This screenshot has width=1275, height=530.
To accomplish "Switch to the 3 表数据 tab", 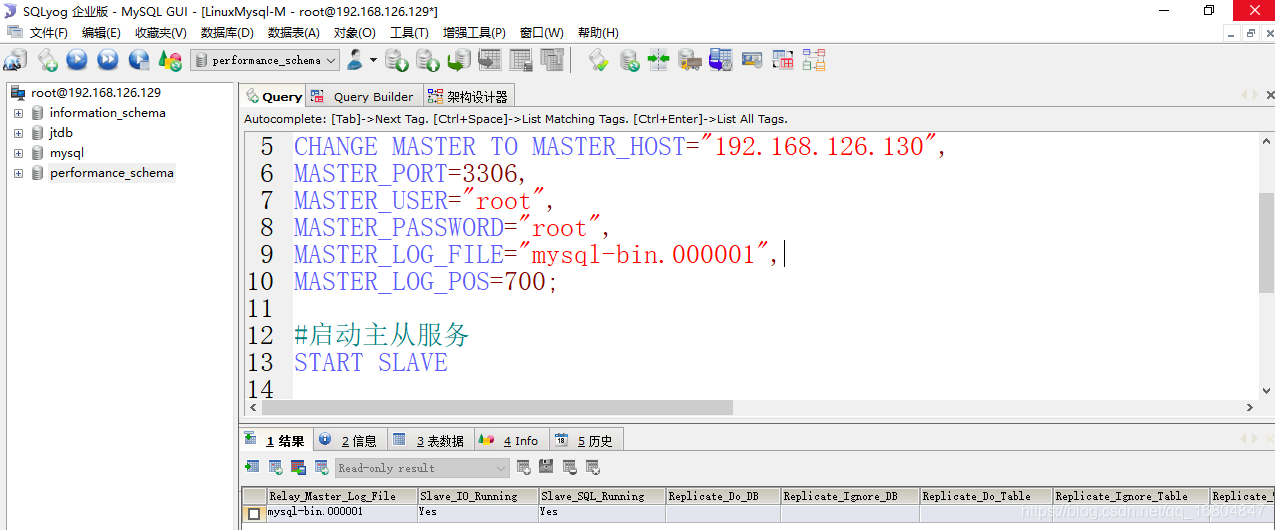I will click(429, 440).
